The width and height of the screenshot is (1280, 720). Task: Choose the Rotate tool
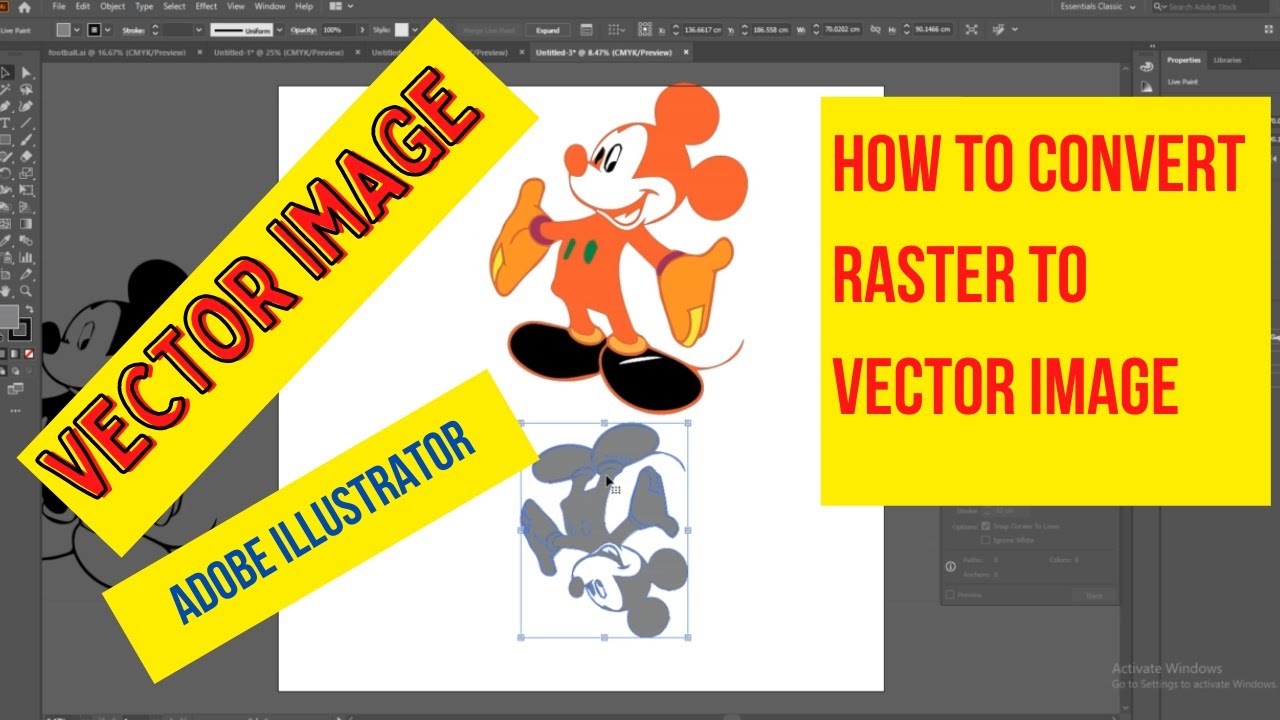coord(7,173)
